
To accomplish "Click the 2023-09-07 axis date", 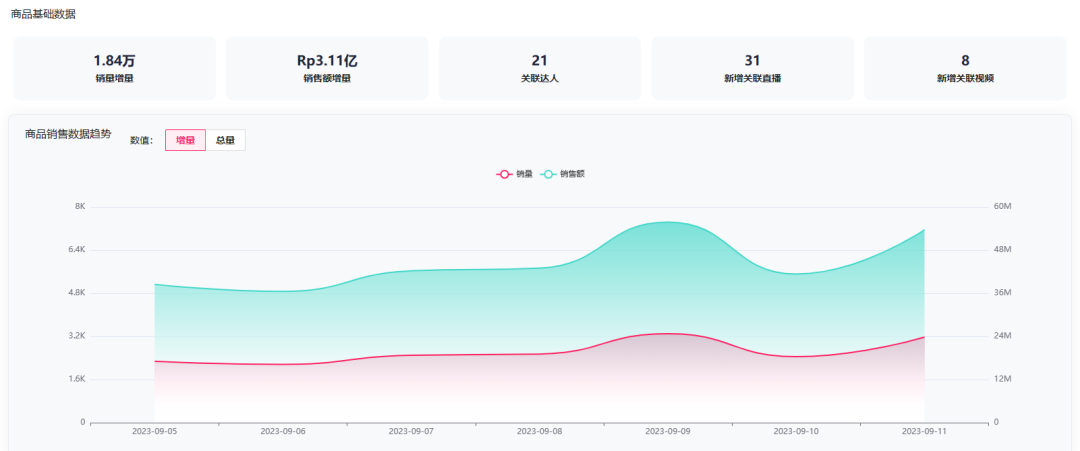I will coord(411,432).
